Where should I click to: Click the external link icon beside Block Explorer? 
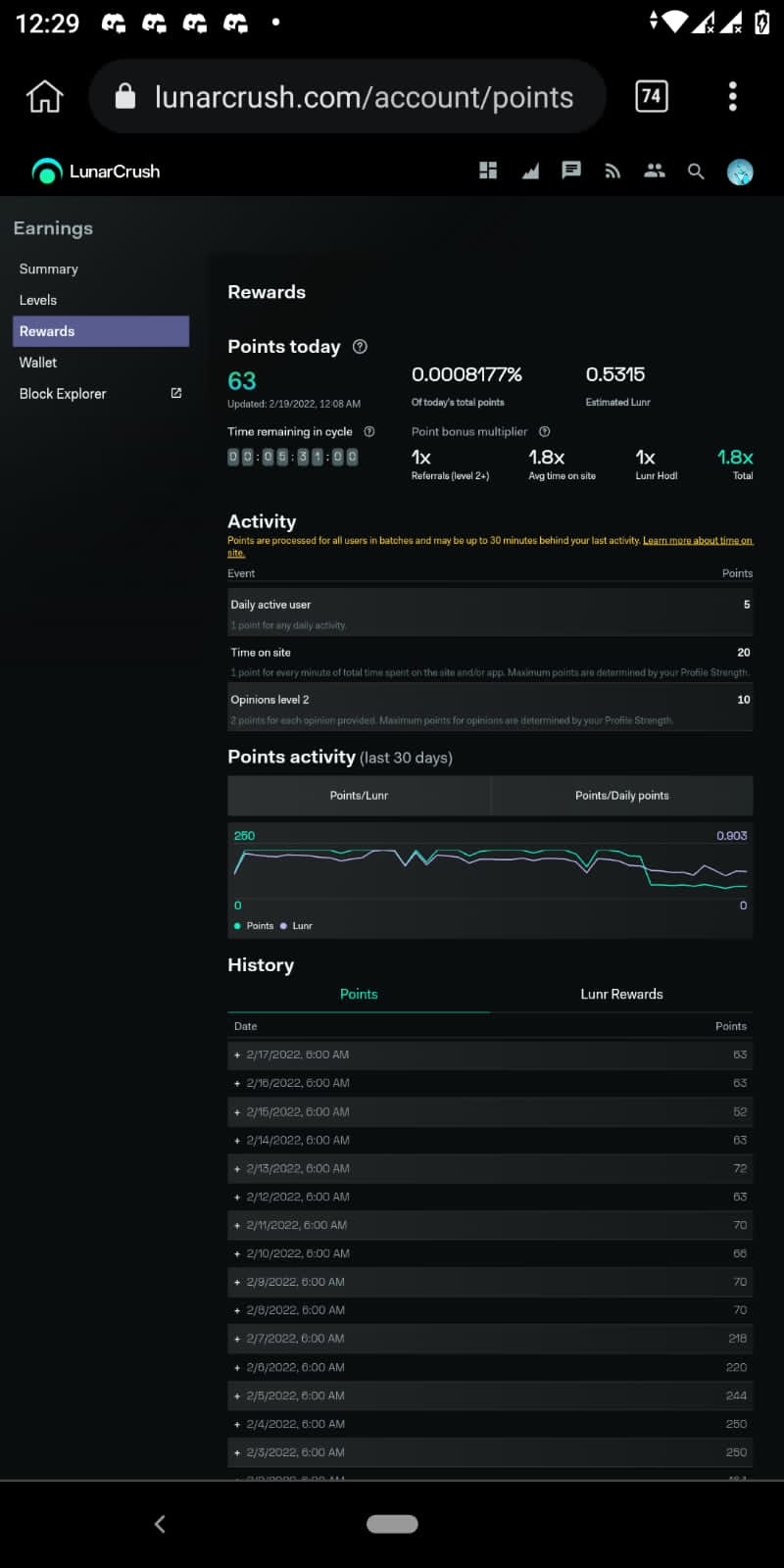(176, 393)
